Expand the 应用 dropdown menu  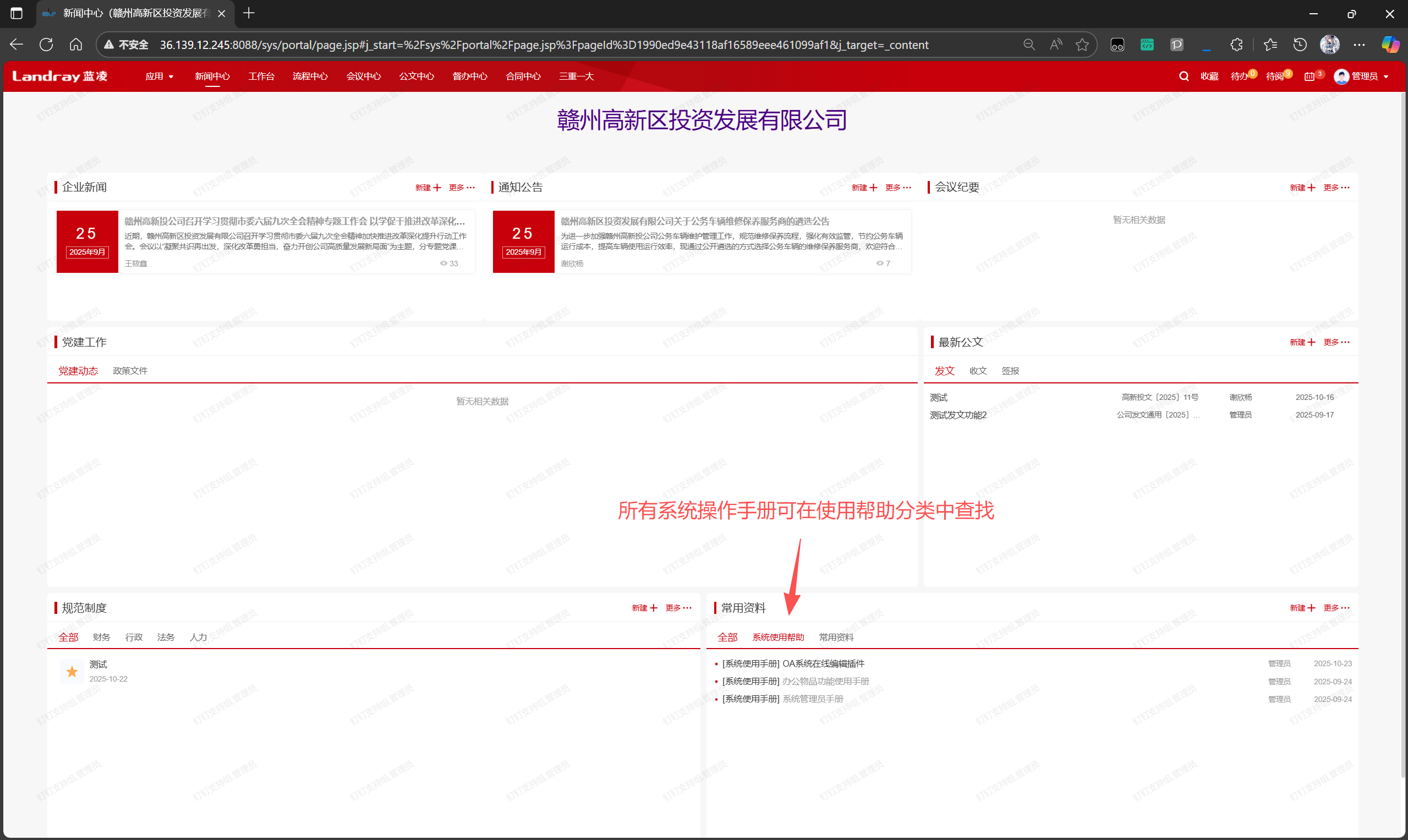[159, 76]
